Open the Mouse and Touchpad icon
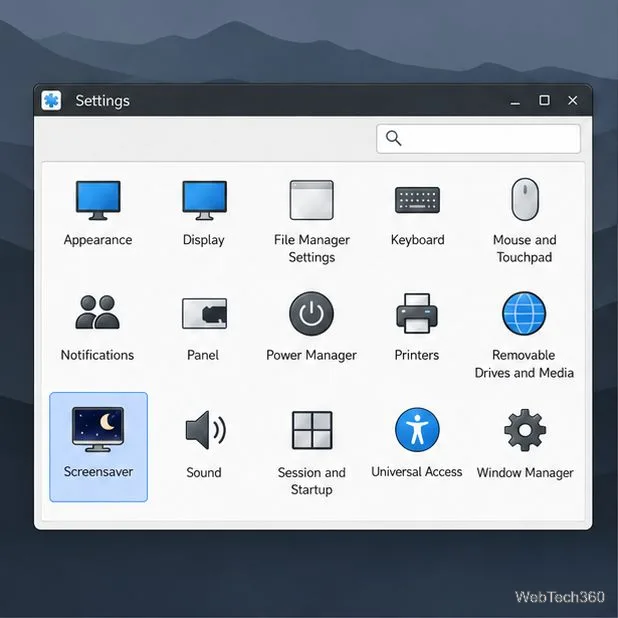Viewport: 618px width, 618px height. point(525,199)
